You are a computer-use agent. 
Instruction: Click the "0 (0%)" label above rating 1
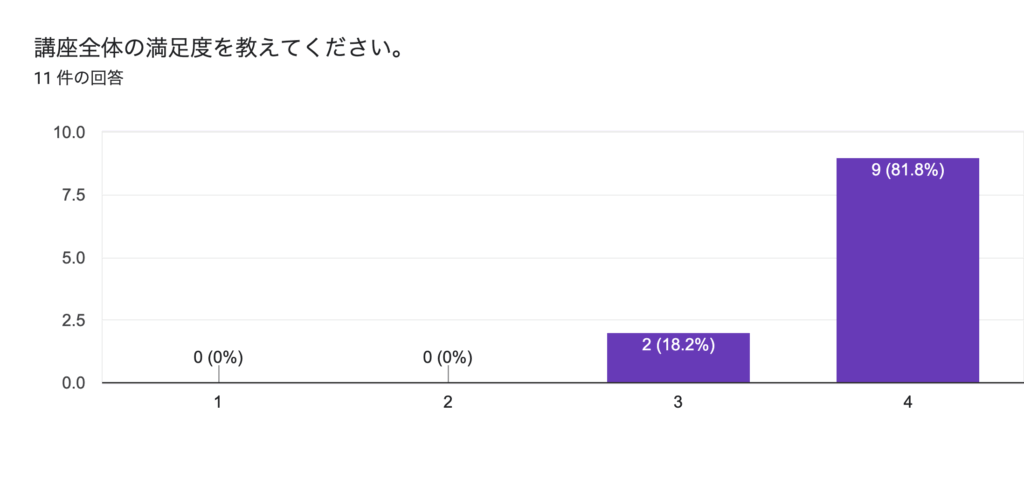(219, 357)
